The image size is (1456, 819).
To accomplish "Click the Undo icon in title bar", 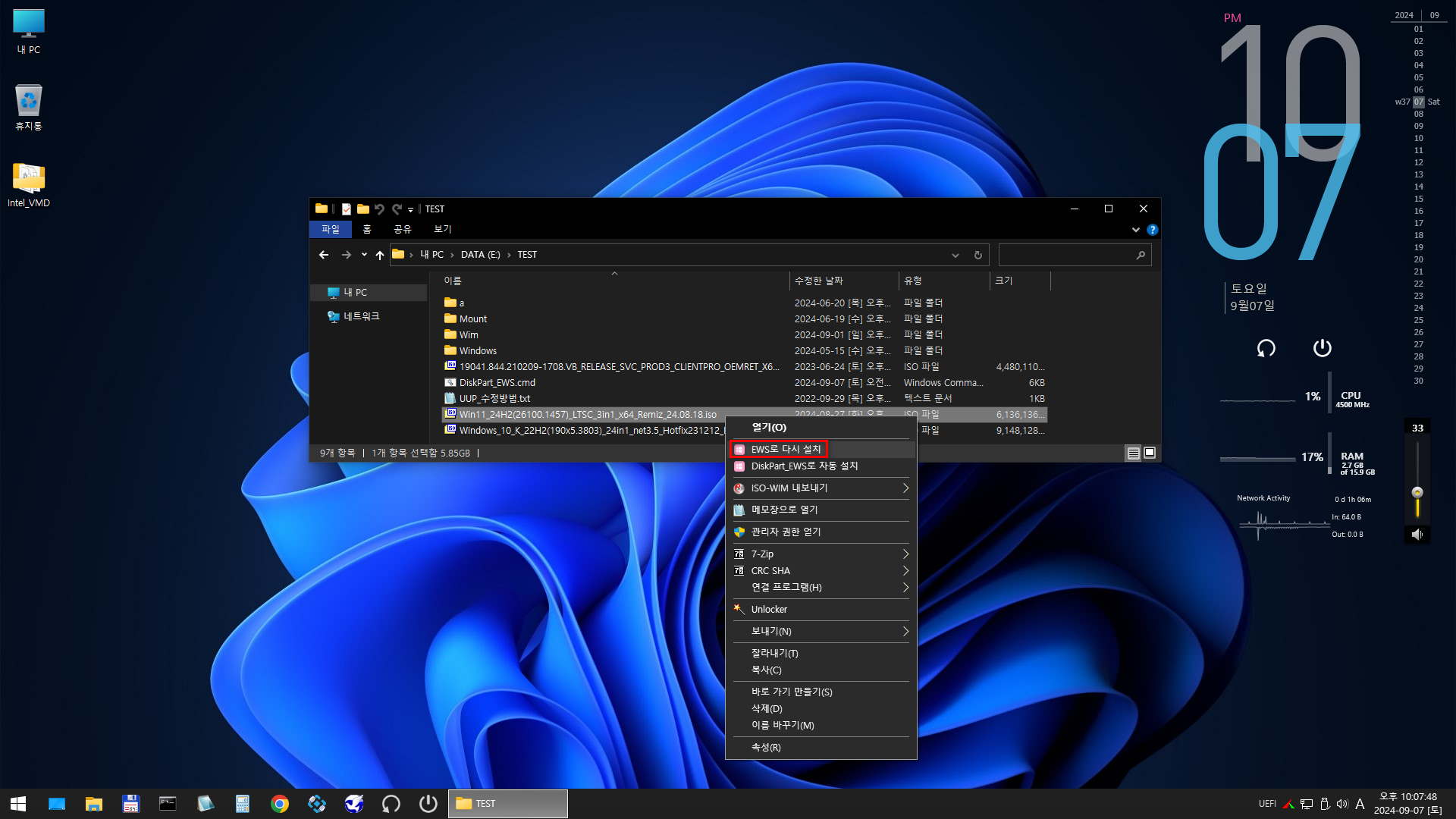I will tap(379, 209).
